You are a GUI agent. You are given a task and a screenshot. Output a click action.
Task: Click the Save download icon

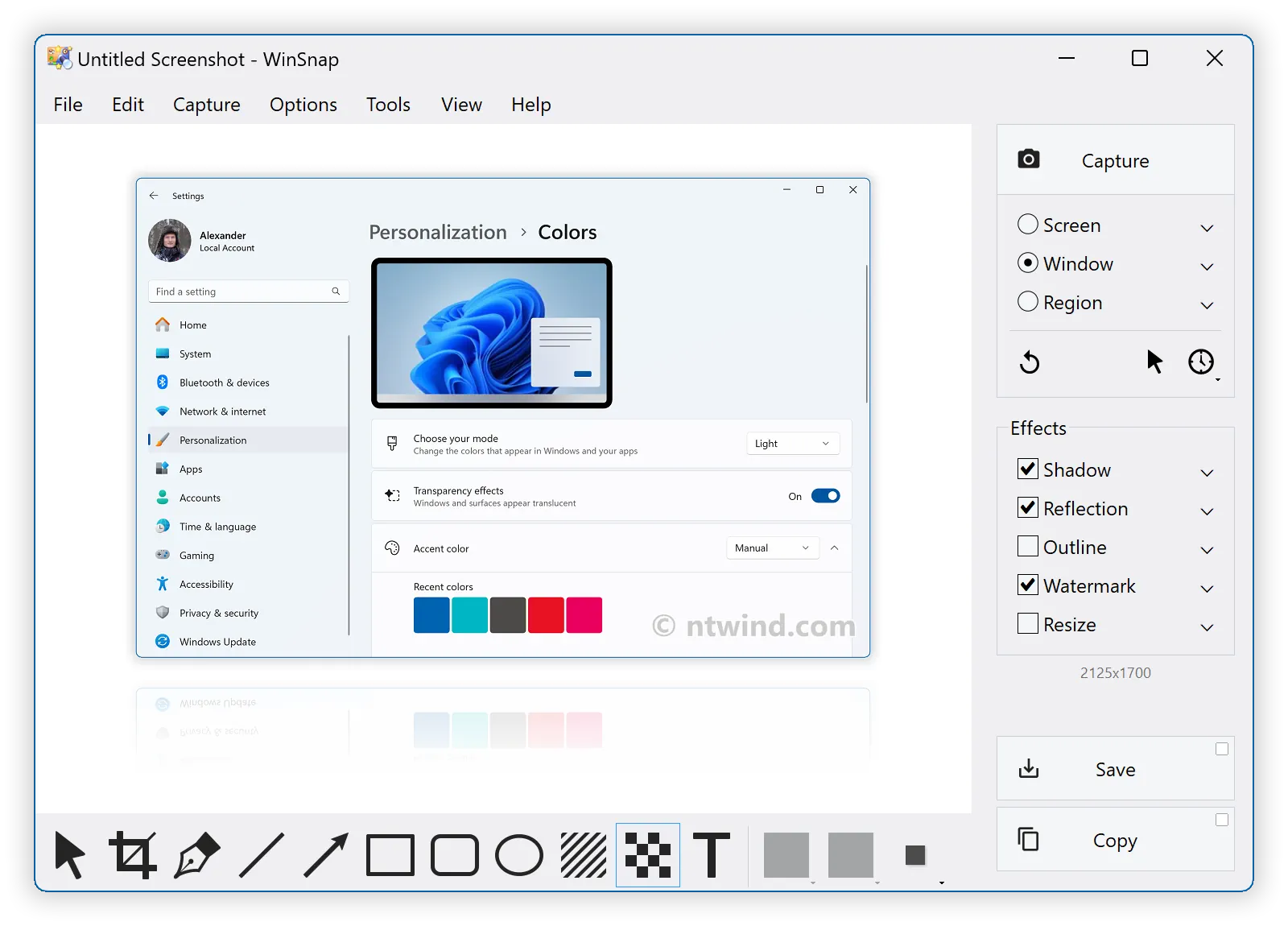point(1029,769)
